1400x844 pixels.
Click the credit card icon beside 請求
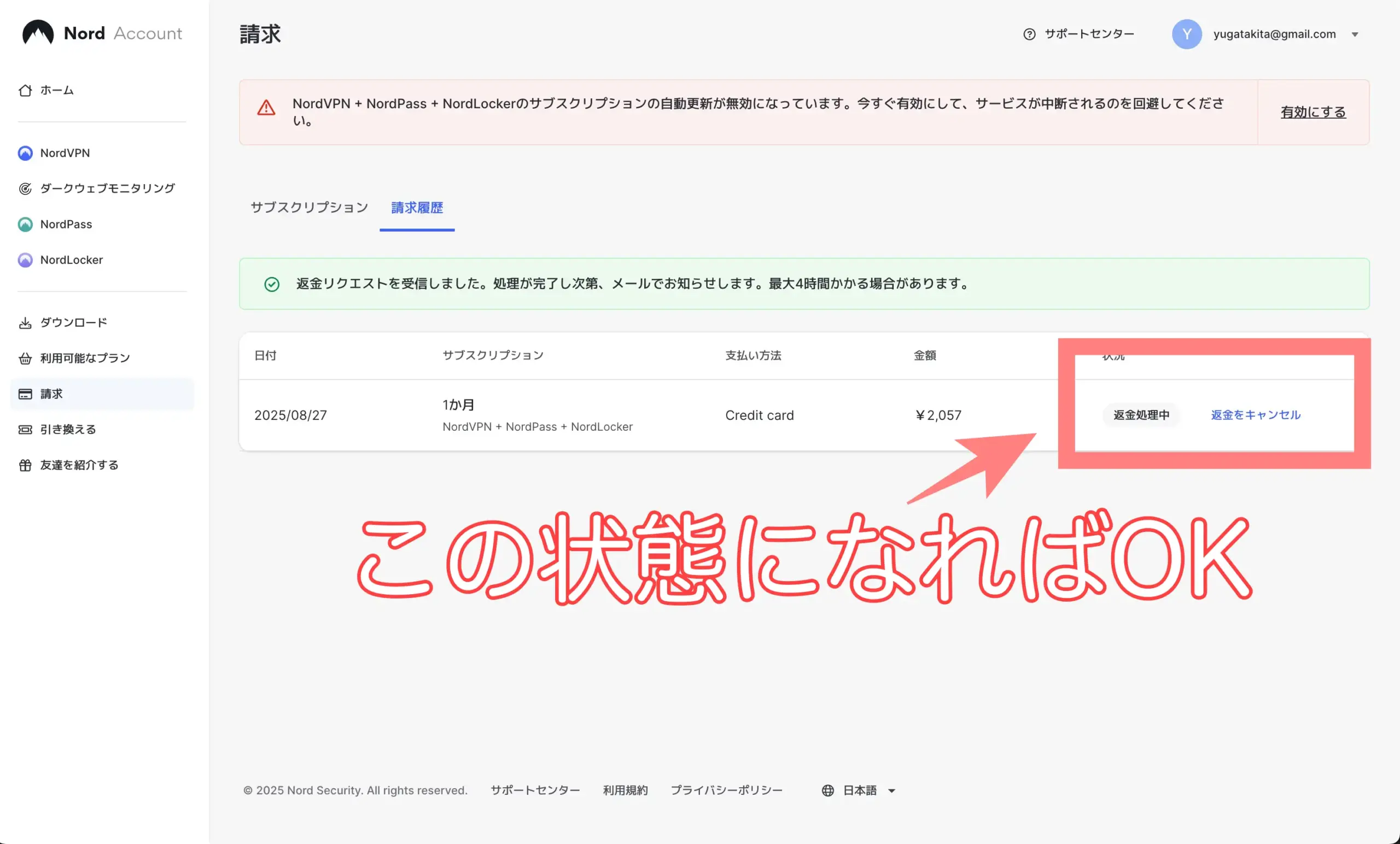tap(25, 394)
